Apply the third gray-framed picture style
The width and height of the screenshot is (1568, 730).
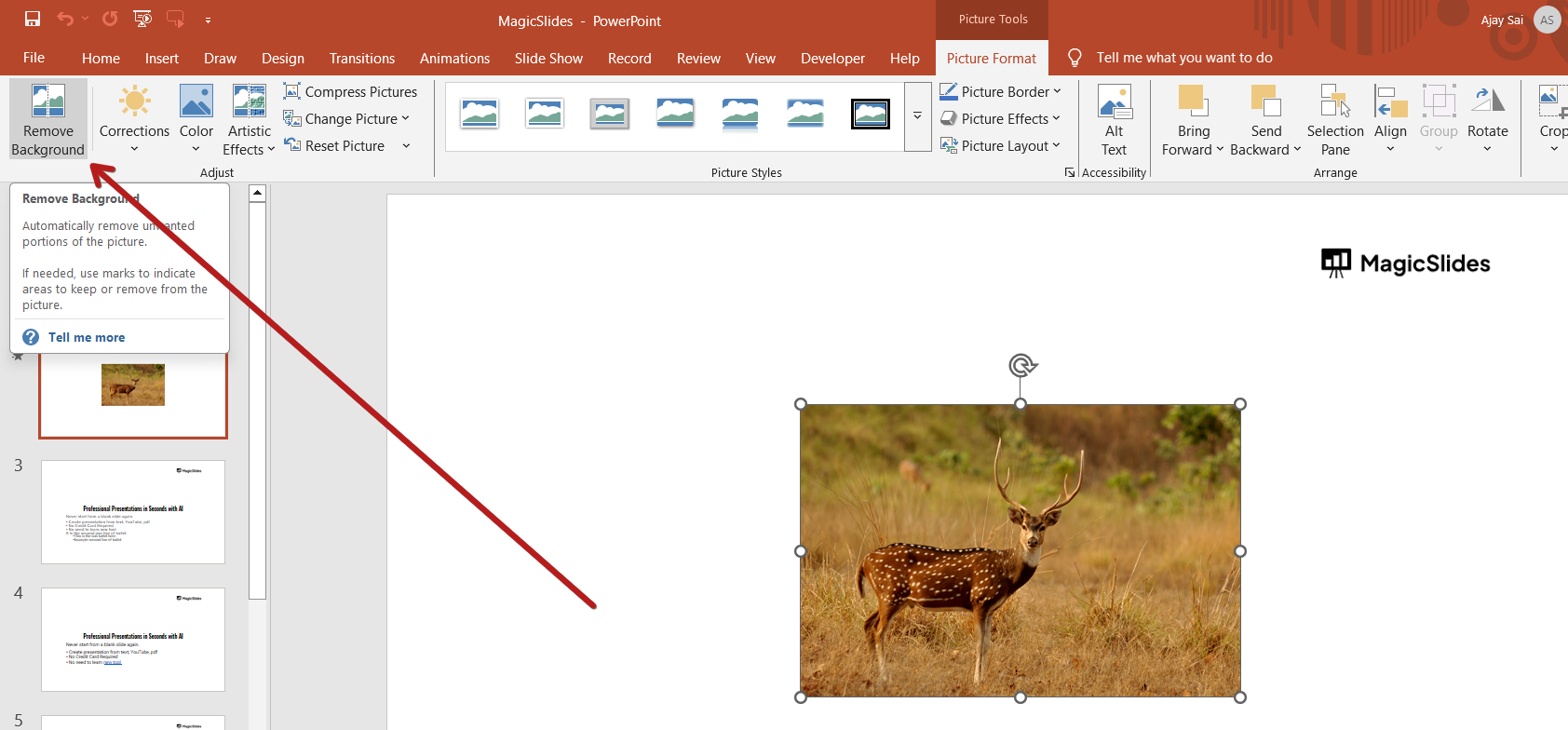[x=610, y=115]
